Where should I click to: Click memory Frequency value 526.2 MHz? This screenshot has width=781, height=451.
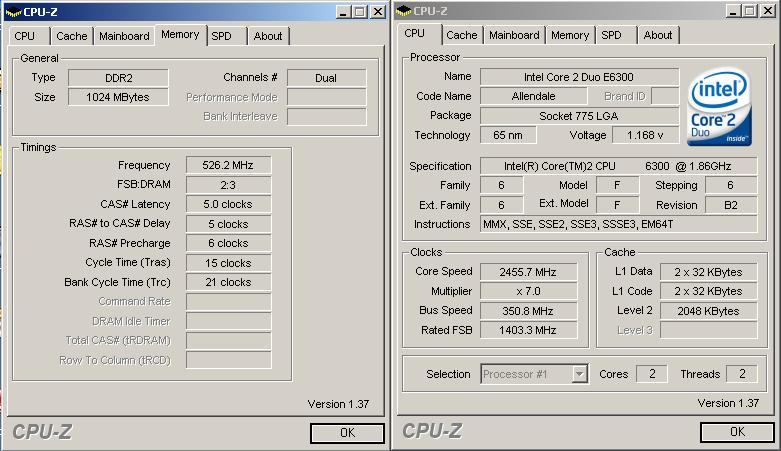pyautogui.click(x=228, y=165)
